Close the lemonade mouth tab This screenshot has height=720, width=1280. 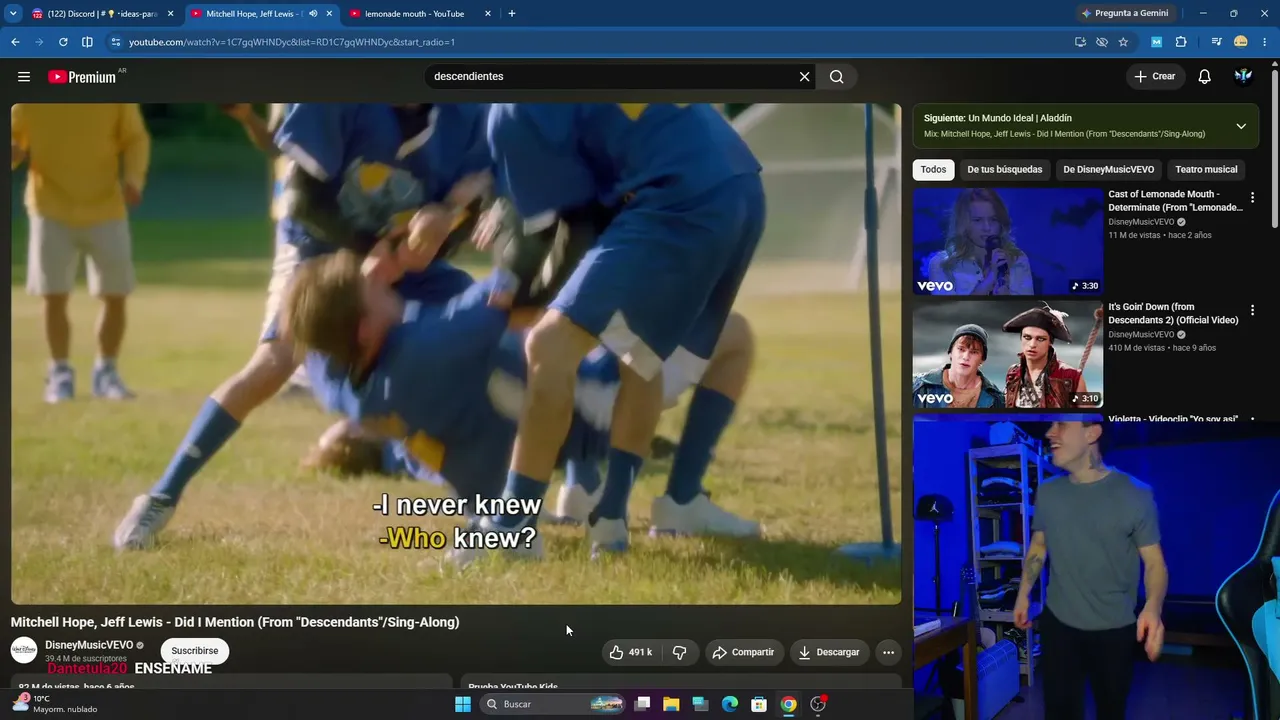point(488,14)
